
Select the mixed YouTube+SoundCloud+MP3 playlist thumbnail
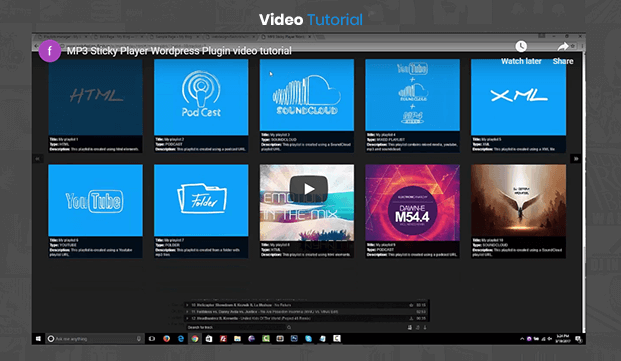point(412,95)
